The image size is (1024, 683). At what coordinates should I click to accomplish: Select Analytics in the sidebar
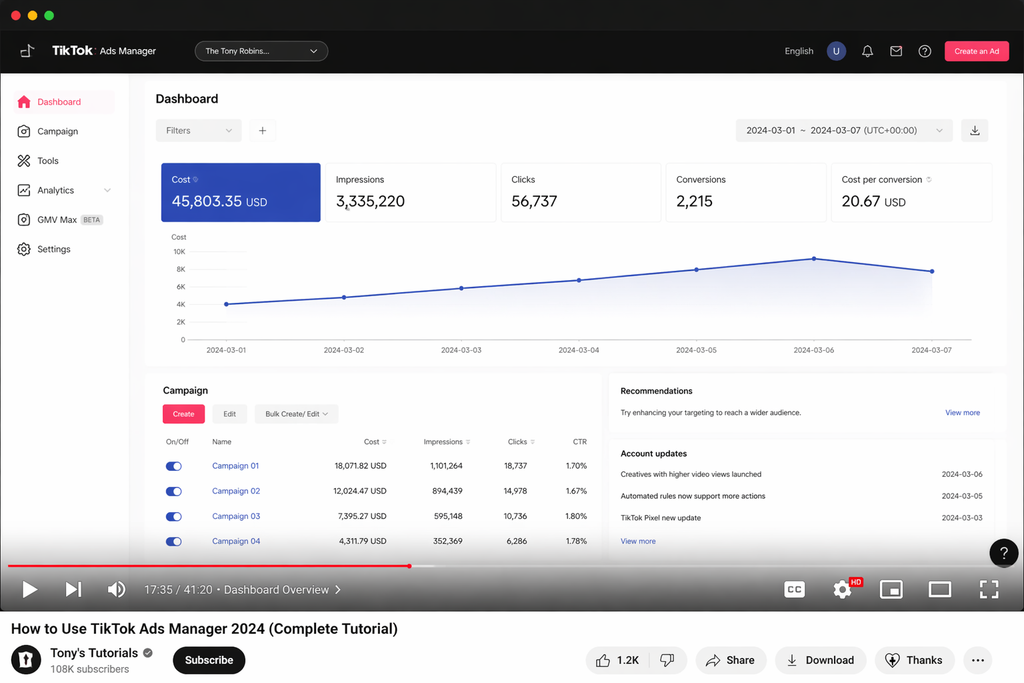56,191
